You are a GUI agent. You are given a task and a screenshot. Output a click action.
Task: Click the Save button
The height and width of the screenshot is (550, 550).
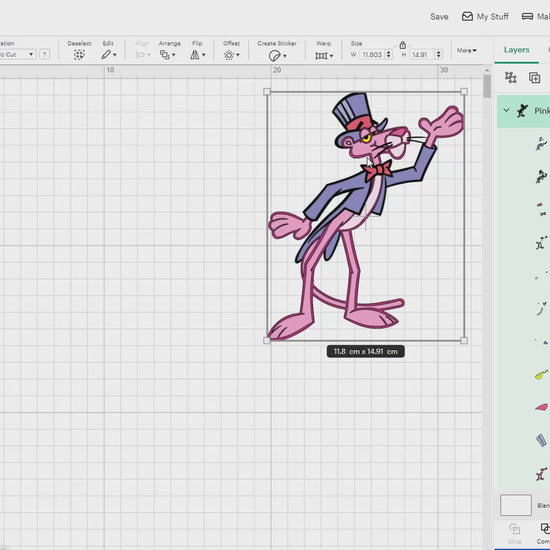pos(439,16)
